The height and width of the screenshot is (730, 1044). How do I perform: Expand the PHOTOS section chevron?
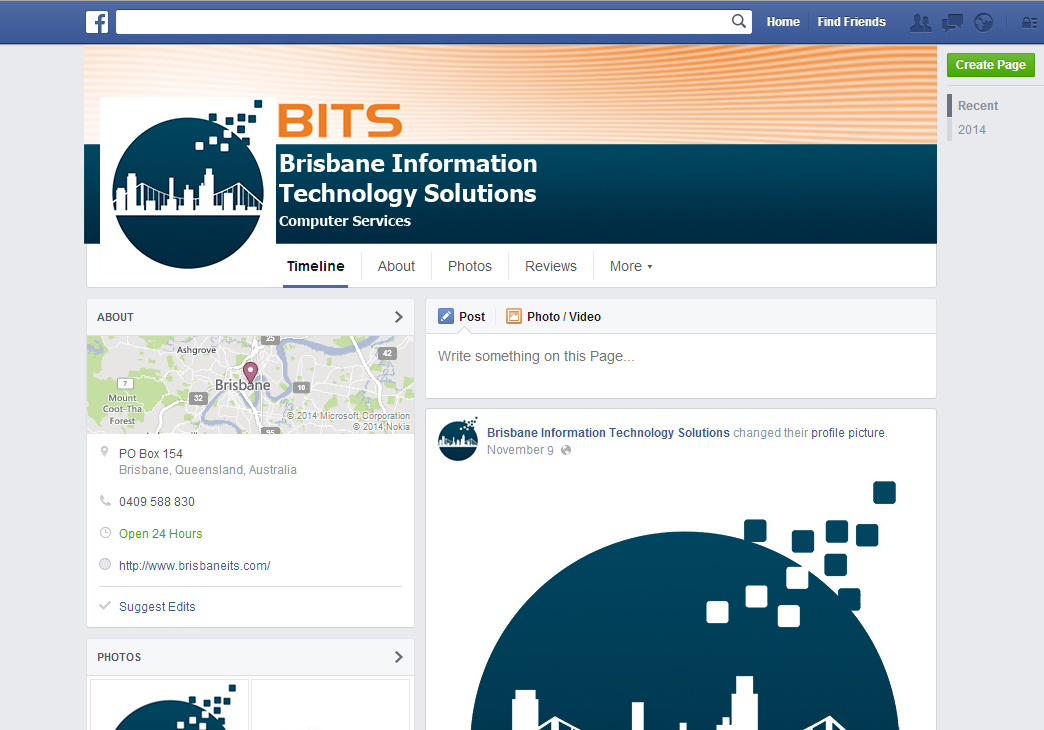click(398, 657)
